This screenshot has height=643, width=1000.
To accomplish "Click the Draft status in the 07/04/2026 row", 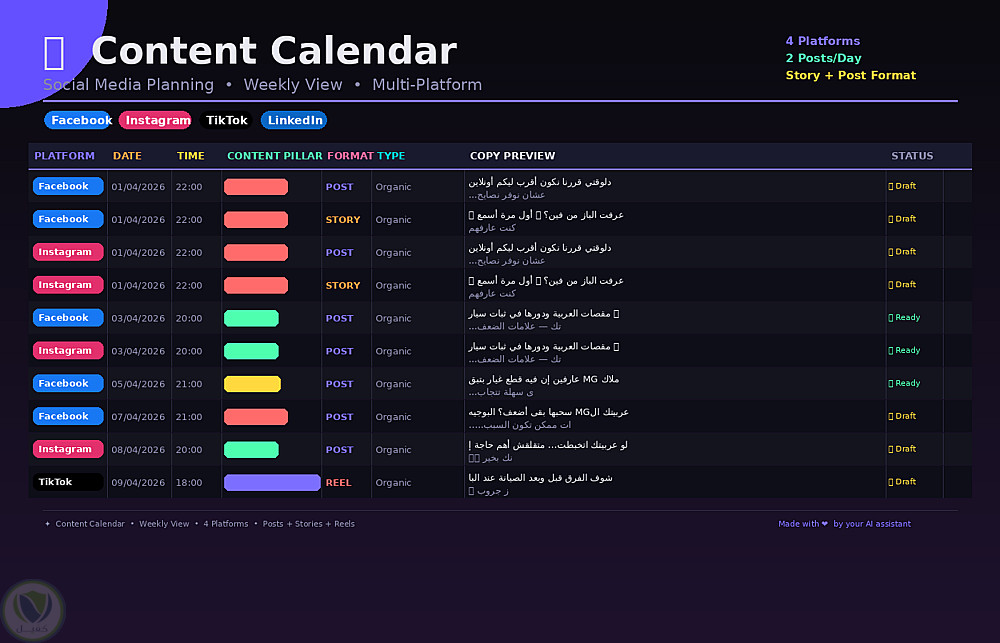I will point(902,416).
